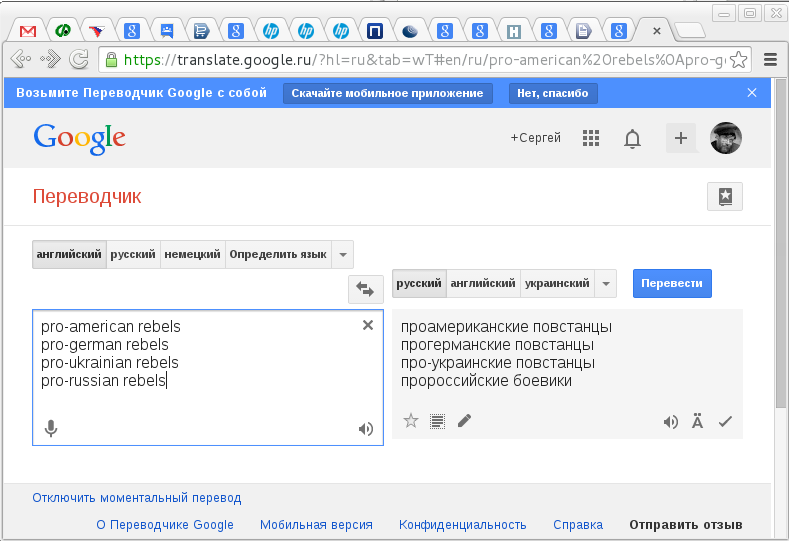789x541 pixels.
Task: Select английский as source language
Action: pos(69,254)
